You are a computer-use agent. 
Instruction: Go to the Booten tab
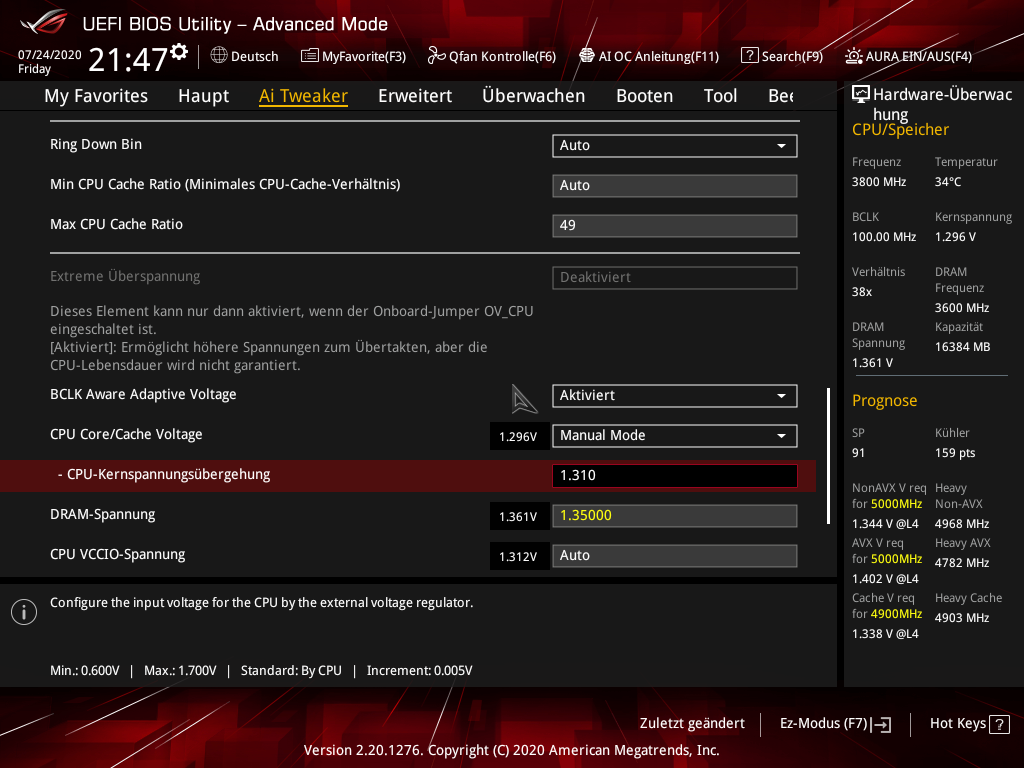(645, 96)
